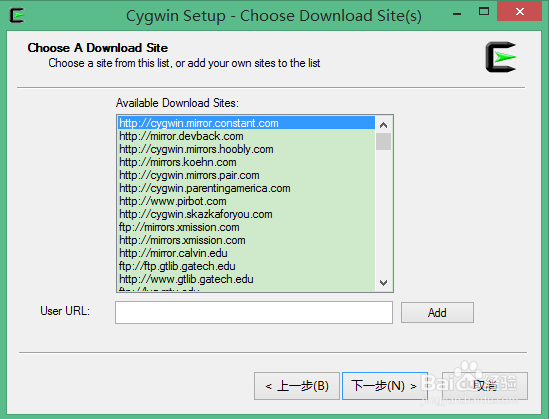Select mirror http://mirrors.xmission.com

pyautogui.click(x=246, y=240)
